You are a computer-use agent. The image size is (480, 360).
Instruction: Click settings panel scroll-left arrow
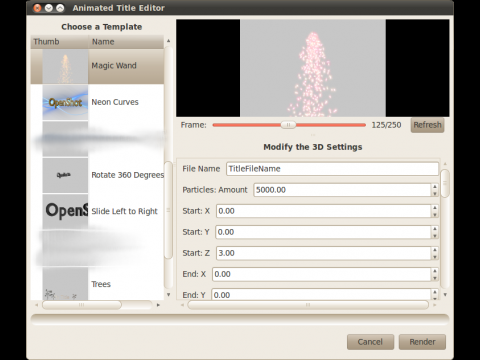pos(182,305)
